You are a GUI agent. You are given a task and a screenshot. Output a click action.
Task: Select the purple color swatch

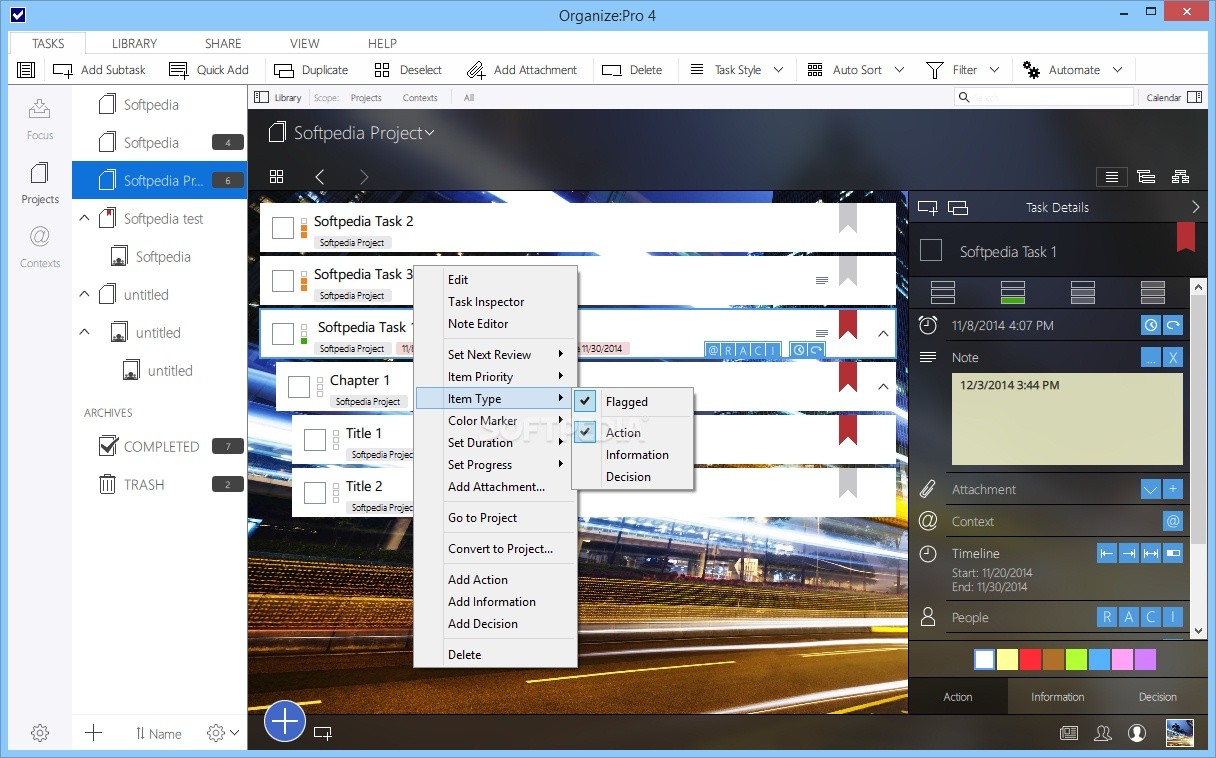1145,659
